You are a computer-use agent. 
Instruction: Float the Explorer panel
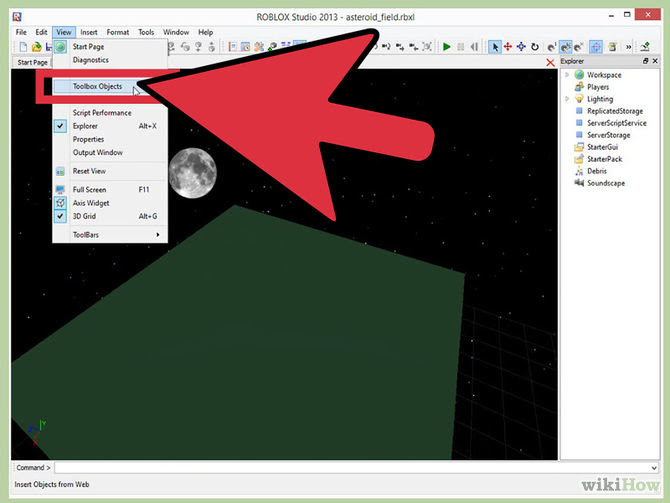646,61
